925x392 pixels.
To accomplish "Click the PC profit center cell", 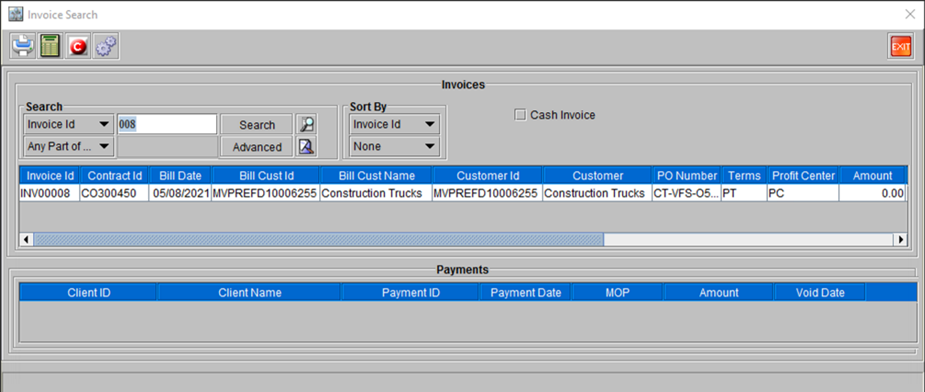I will click(x=803, y=193).
